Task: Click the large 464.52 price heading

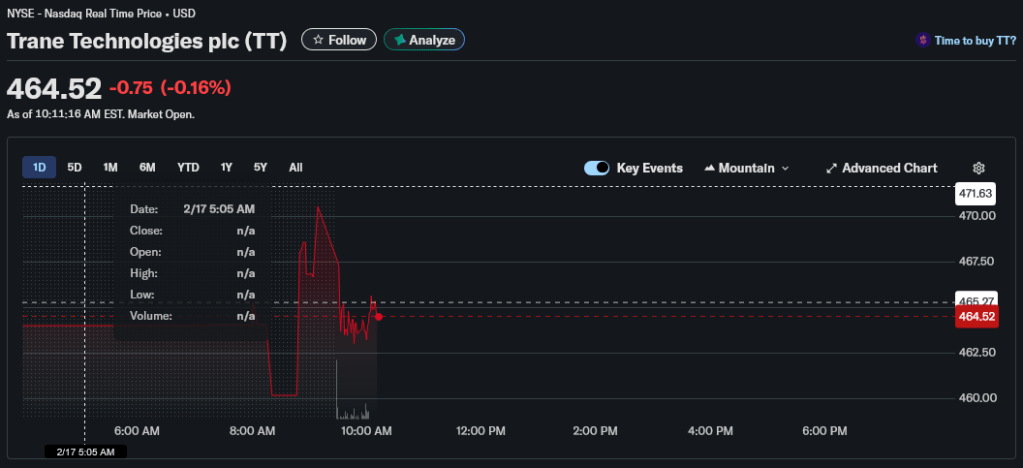Action: 54,88
